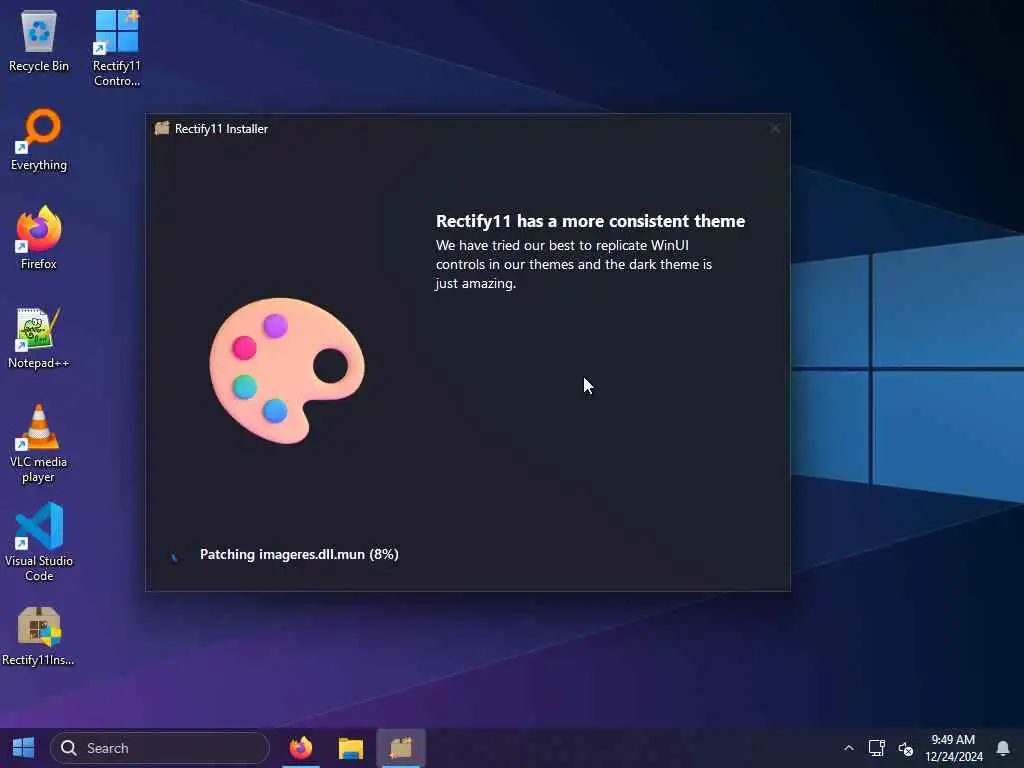Select the Everything search desktop icon
Image resolution: width=1024 pixels, height=768 pixels.
coord(39,140)
